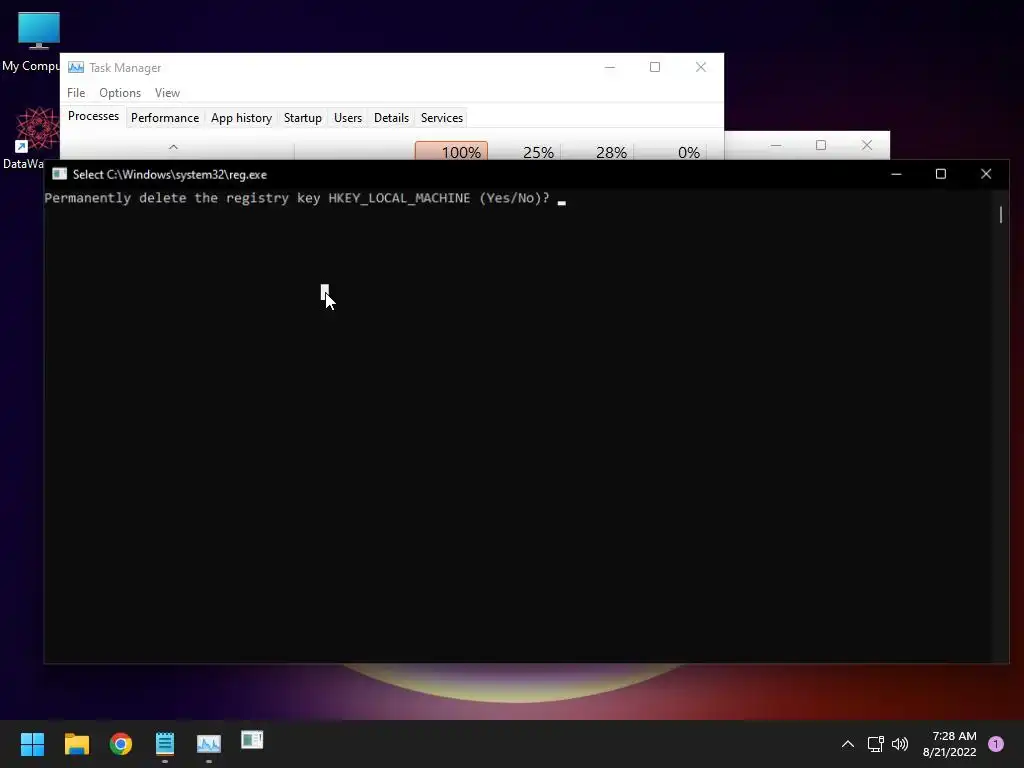Image resolution: width=1024 pixels, height=768 pixels.
Task: Click the console vertical scrollbar thumb
Action: [x=1000, y=214]
